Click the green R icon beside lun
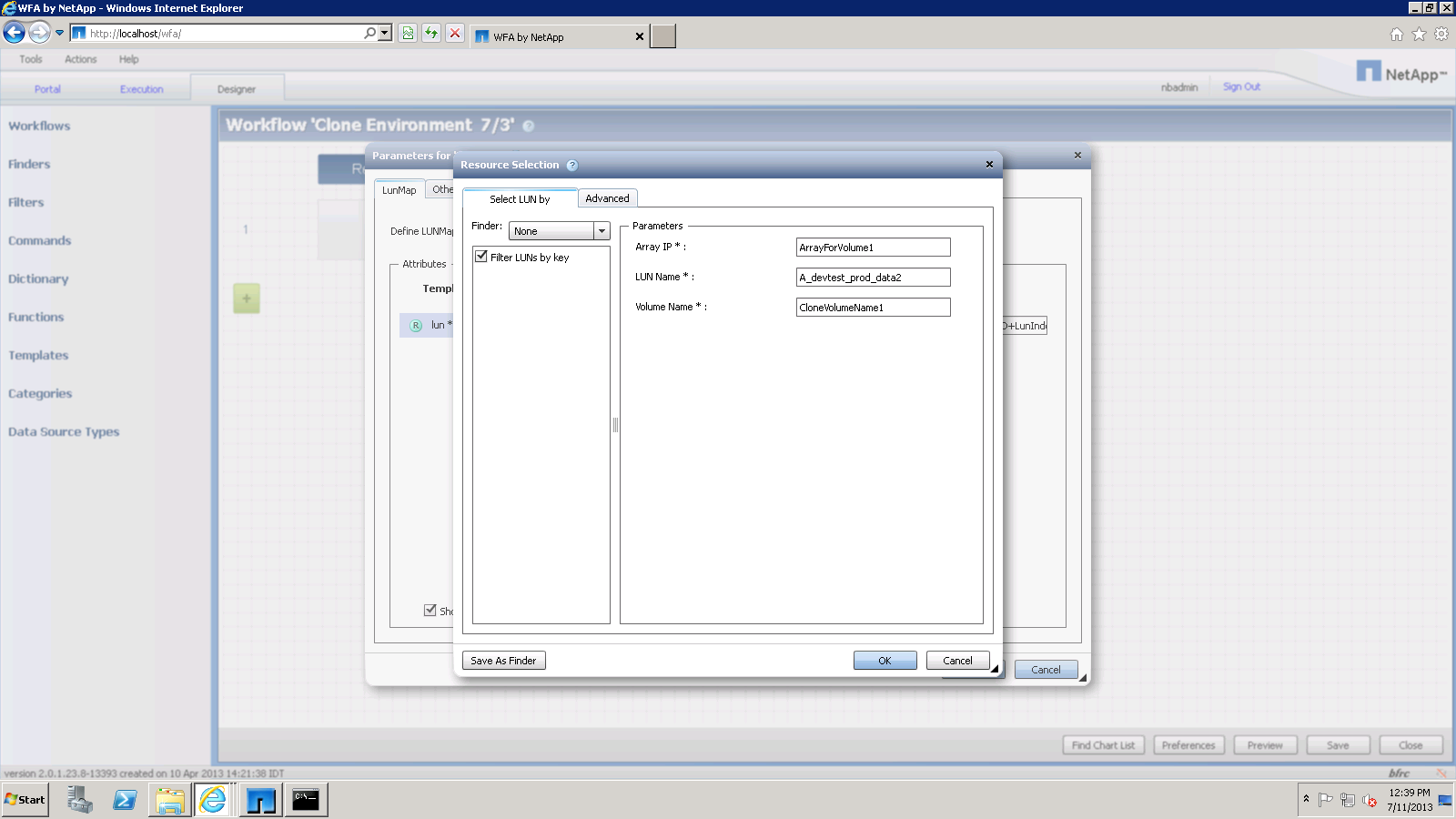 [x=416, y=326]
